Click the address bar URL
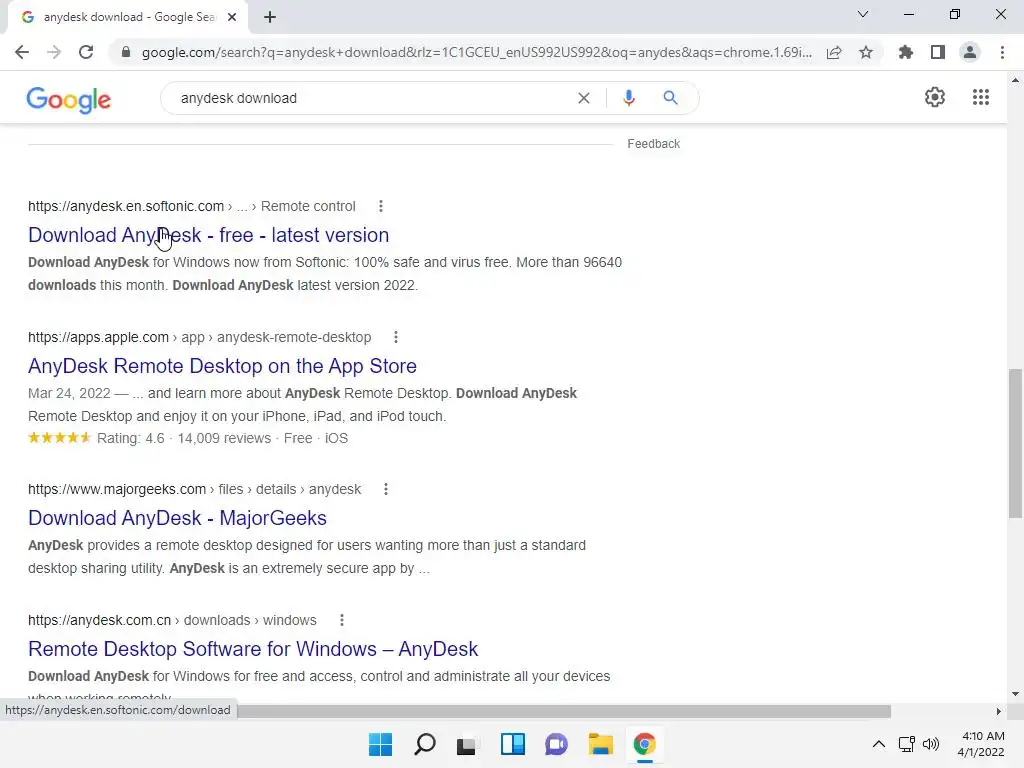Screen dimensions: 1024x768 click(477, 52)
